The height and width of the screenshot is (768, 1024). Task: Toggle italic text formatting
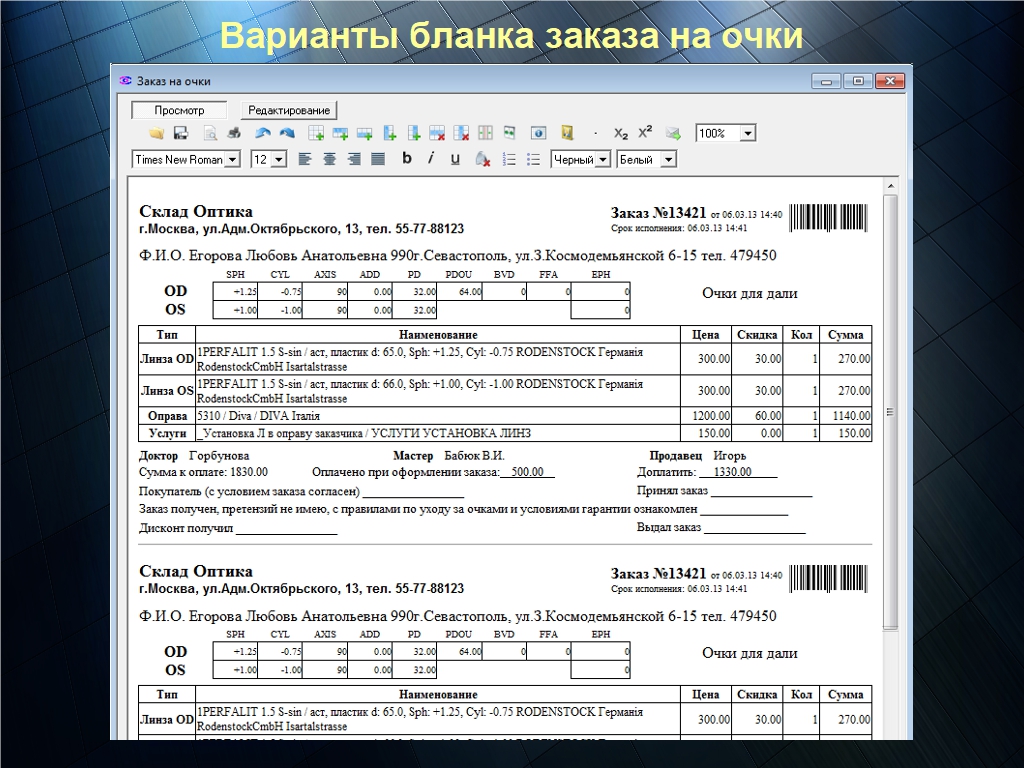pyautogui.click(x=431, y=158)
